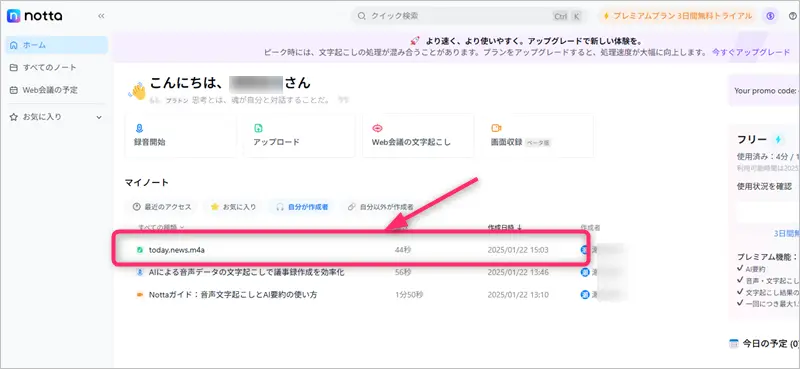
Task: Click the upload file icon on アップロード card
Action: click(258, 128)
